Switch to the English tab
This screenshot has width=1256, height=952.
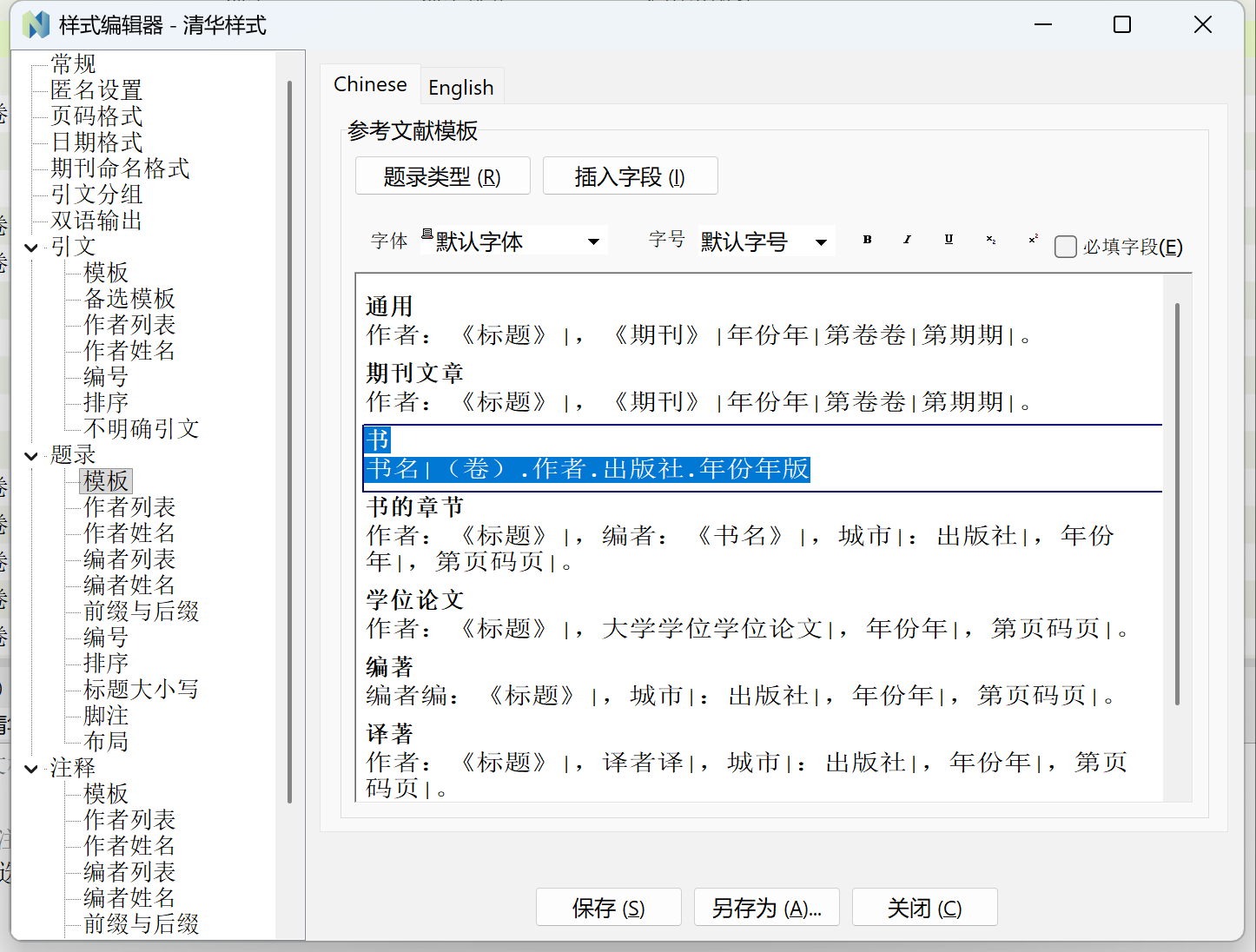[x=461, y=86]
